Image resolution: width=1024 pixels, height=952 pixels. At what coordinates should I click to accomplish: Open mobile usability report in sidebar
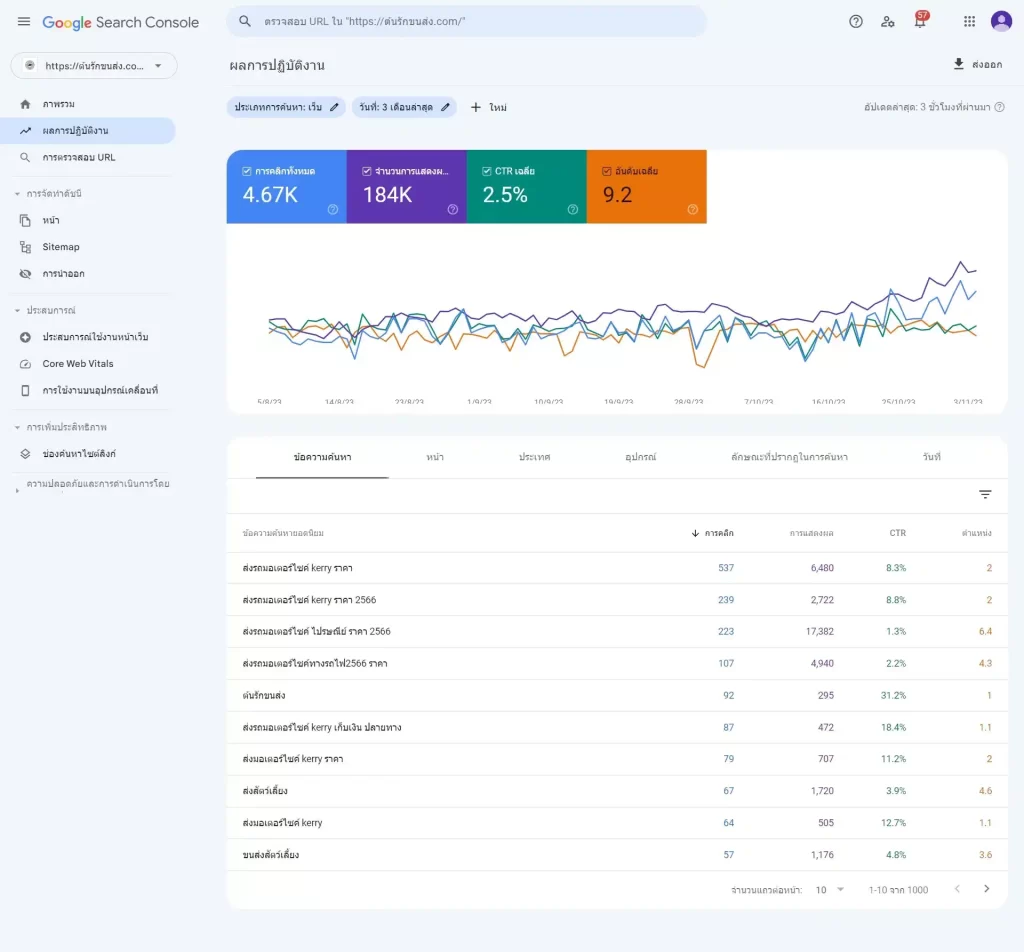(88, 390)
